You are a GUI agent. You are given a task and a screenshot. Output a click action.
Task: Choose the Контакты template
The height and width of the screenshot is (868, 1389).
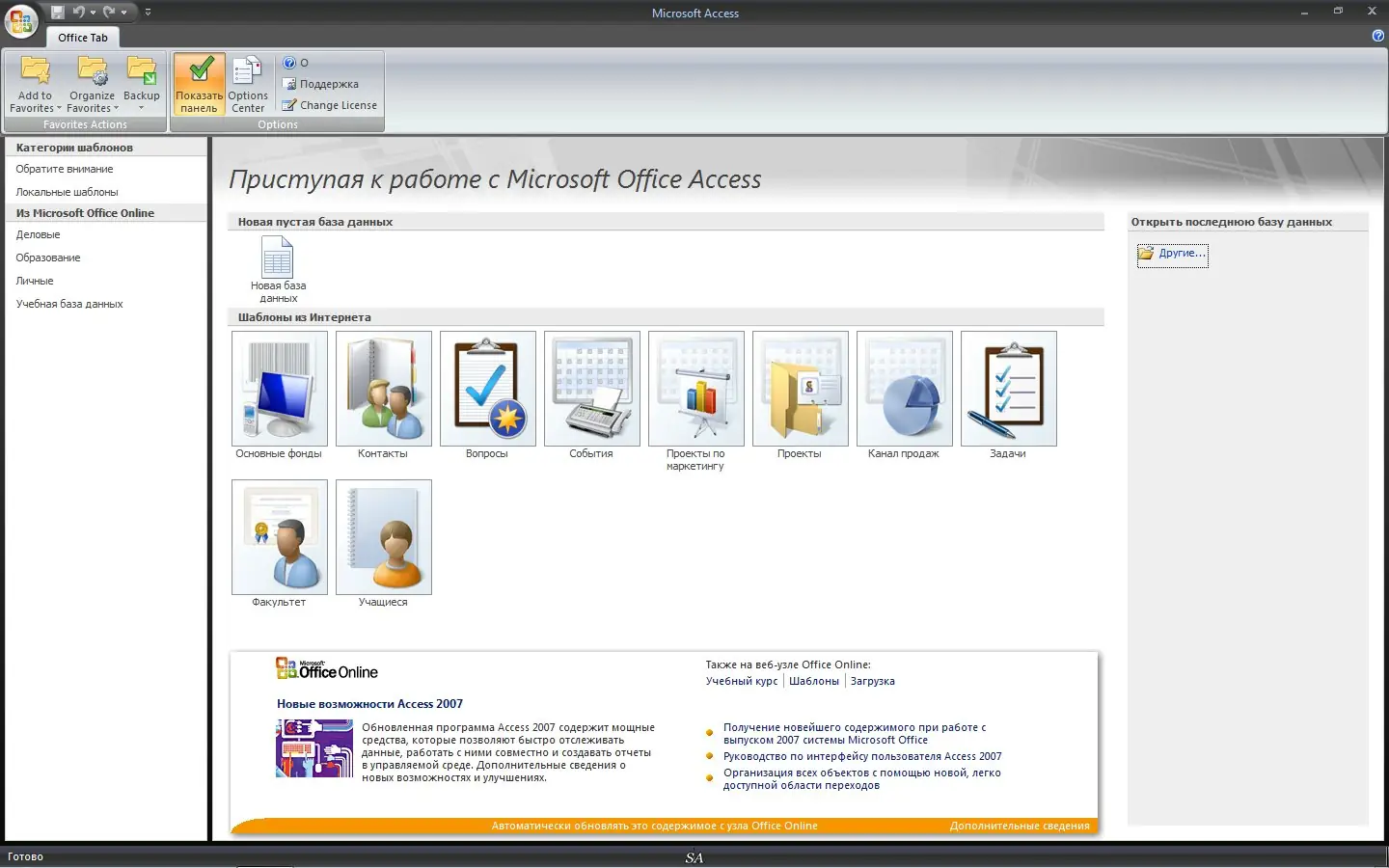[383, 395]
